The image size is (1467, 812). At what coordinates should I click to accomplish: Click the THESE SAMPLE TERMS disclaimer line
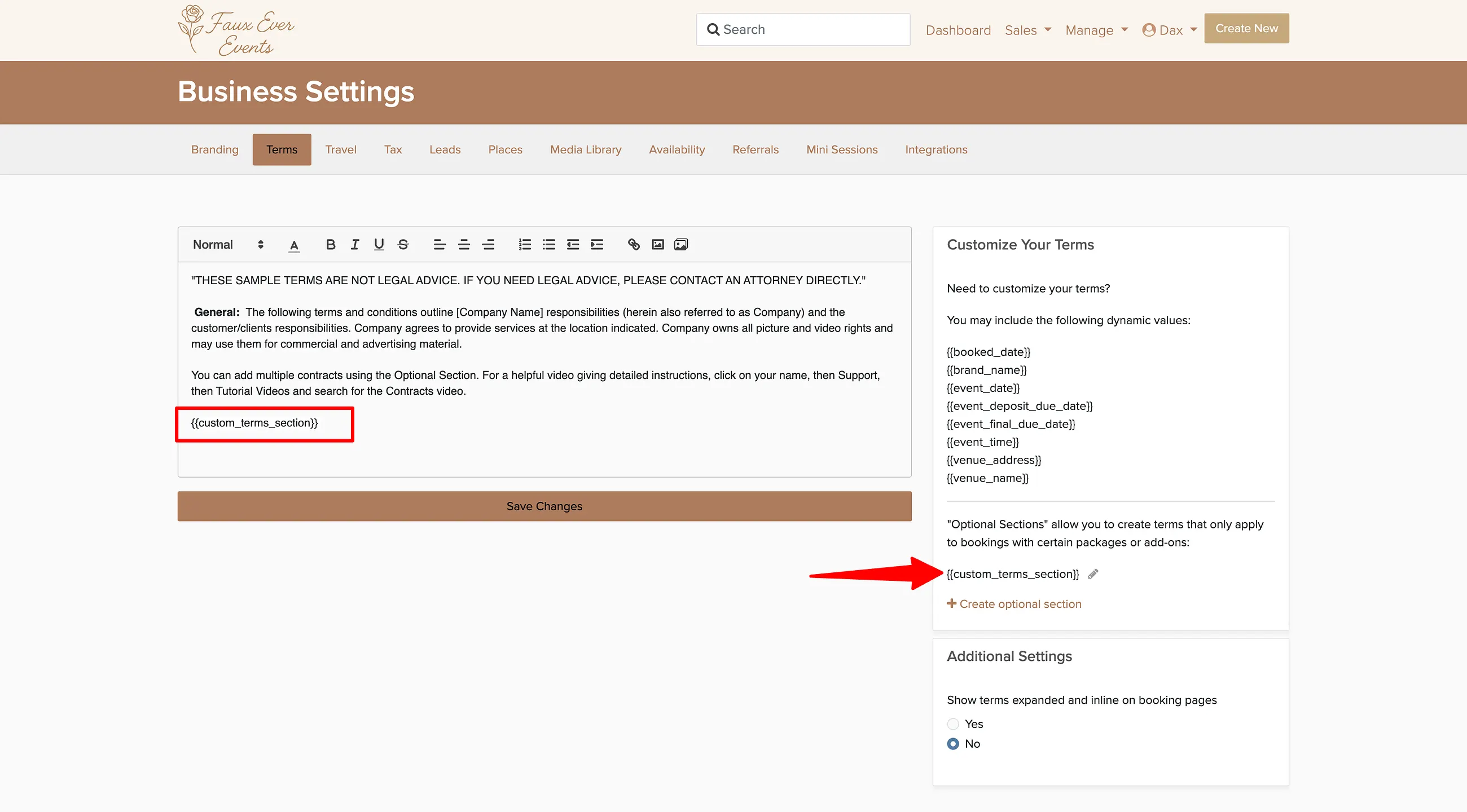pyautogui.click(x=528, y=280)
